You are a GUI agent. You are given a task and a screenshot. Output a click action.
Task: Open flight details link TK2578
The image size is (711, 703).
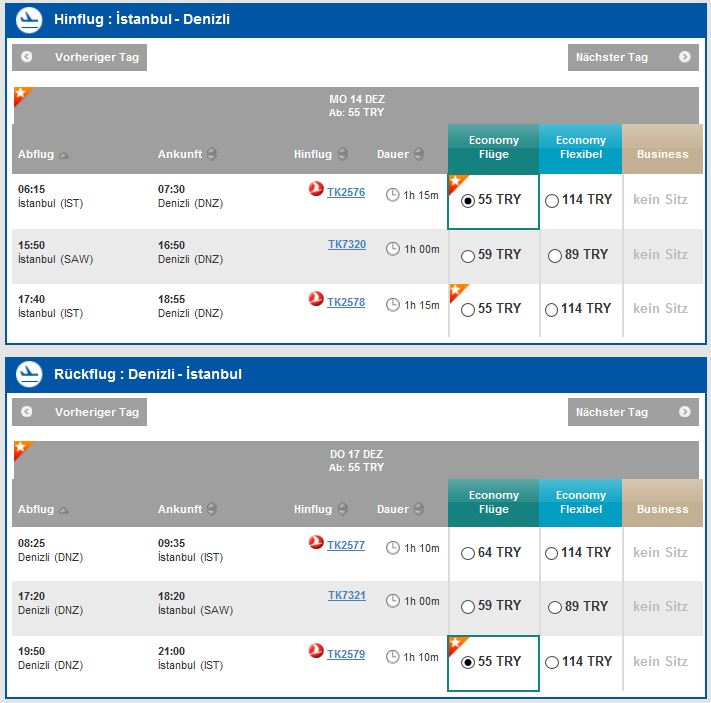pos(346,303)
